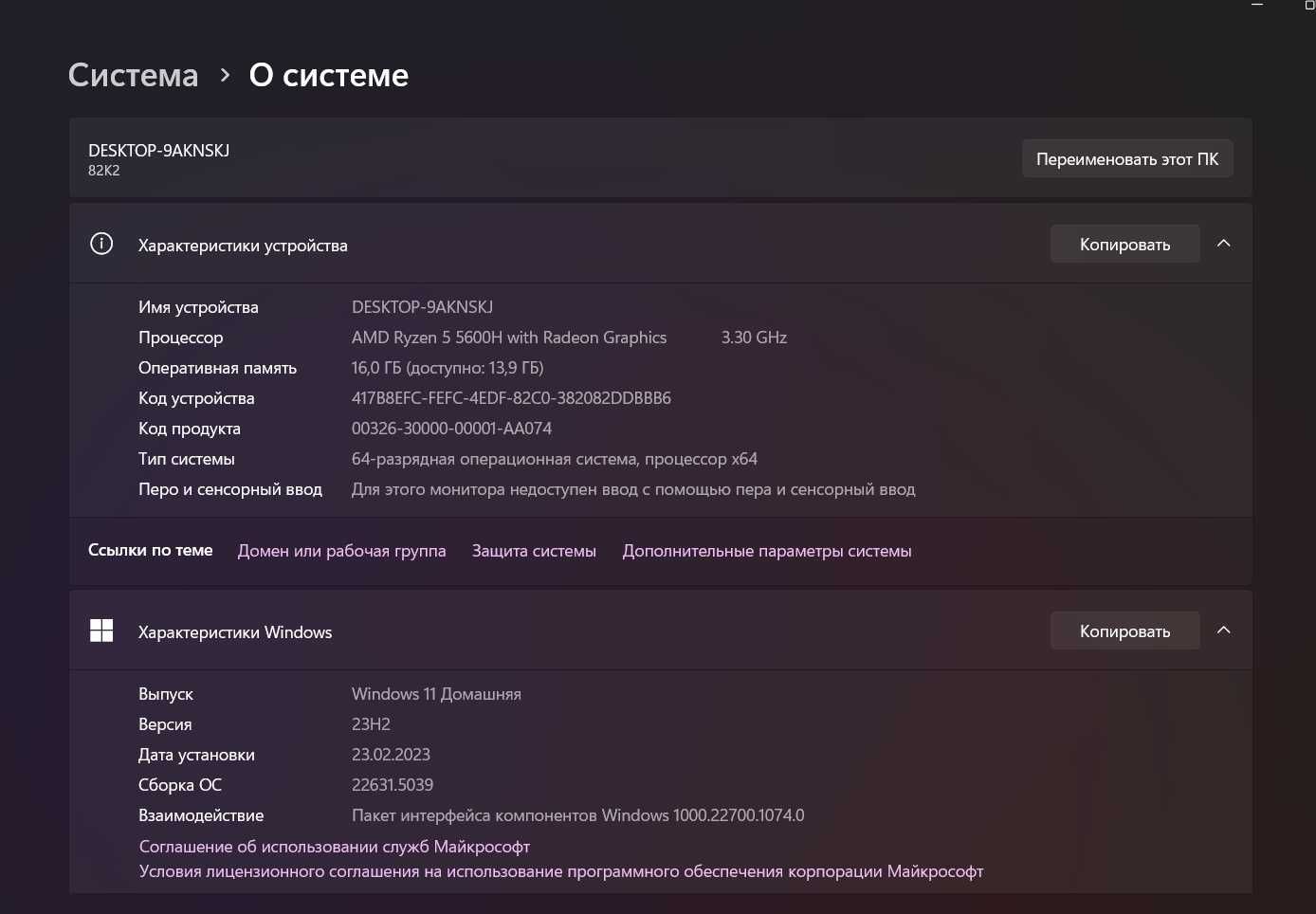This screenshot has height=914, width=1316.
Task: Click the install date 23.02.2023
Action: pos(391,755)
